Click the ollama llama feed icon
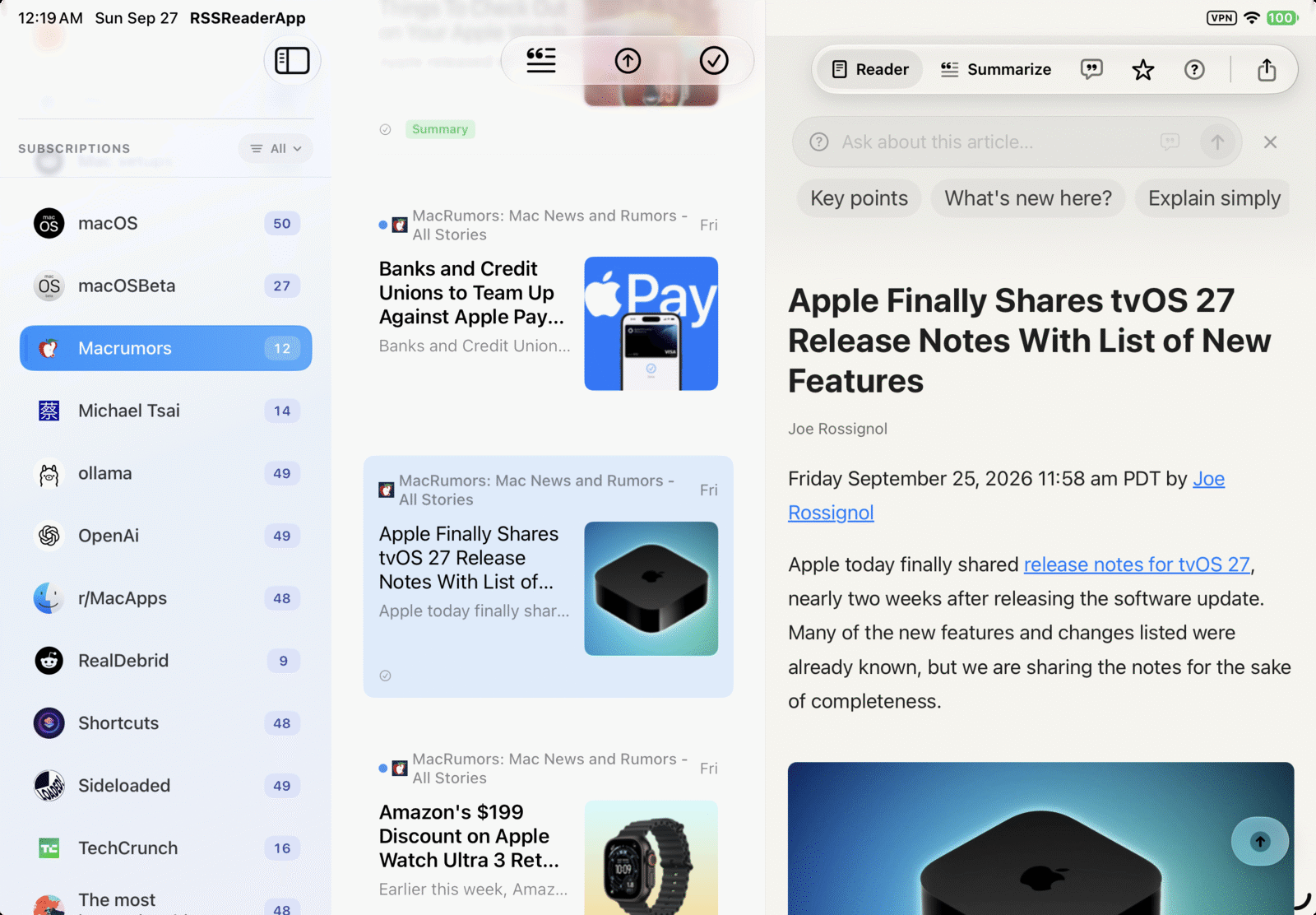 point(49,473)
